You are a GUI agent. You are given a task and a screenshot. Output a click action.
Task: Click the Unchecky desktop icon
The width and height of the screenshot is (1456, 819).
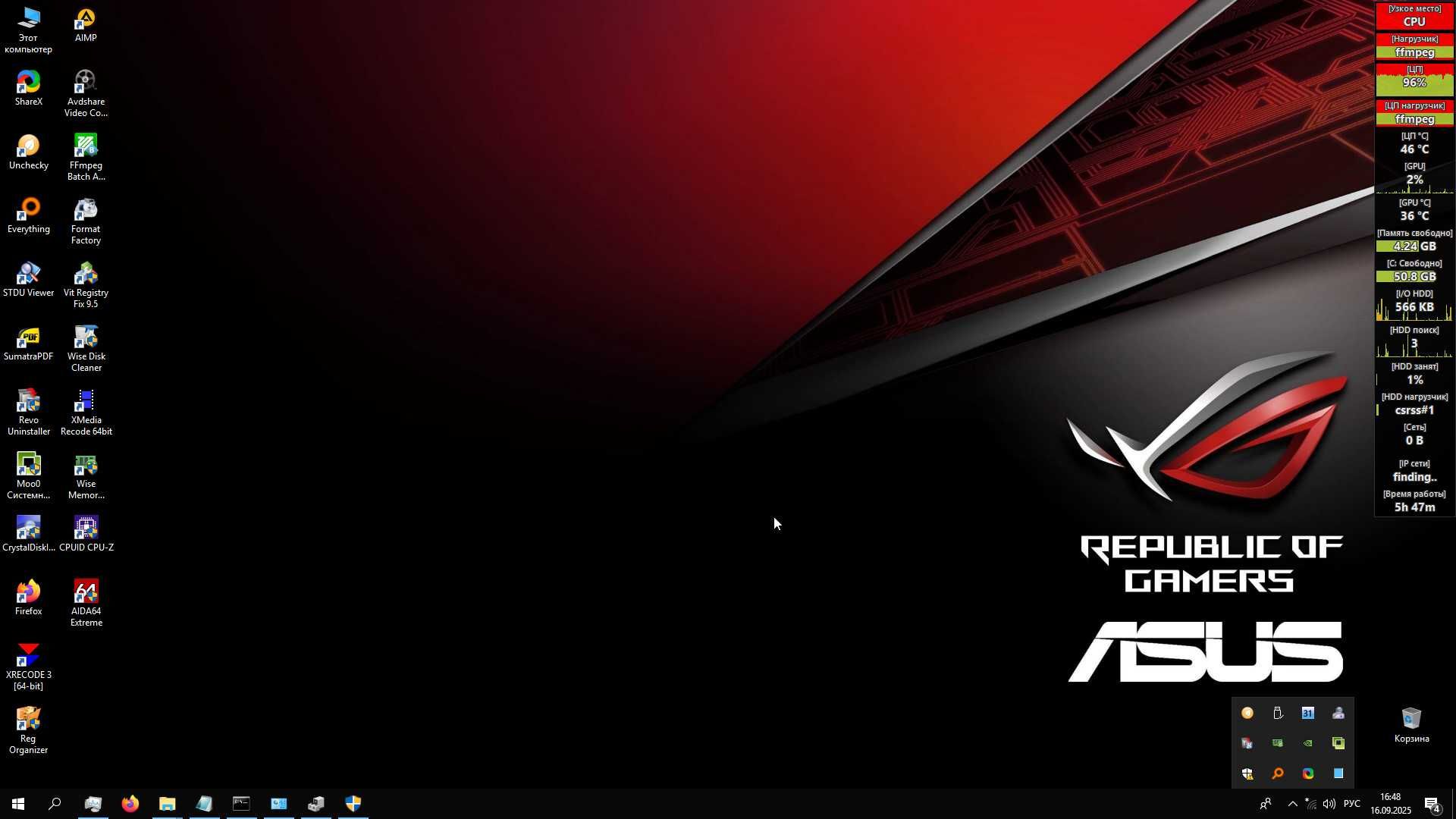click(x=29, y=152)
